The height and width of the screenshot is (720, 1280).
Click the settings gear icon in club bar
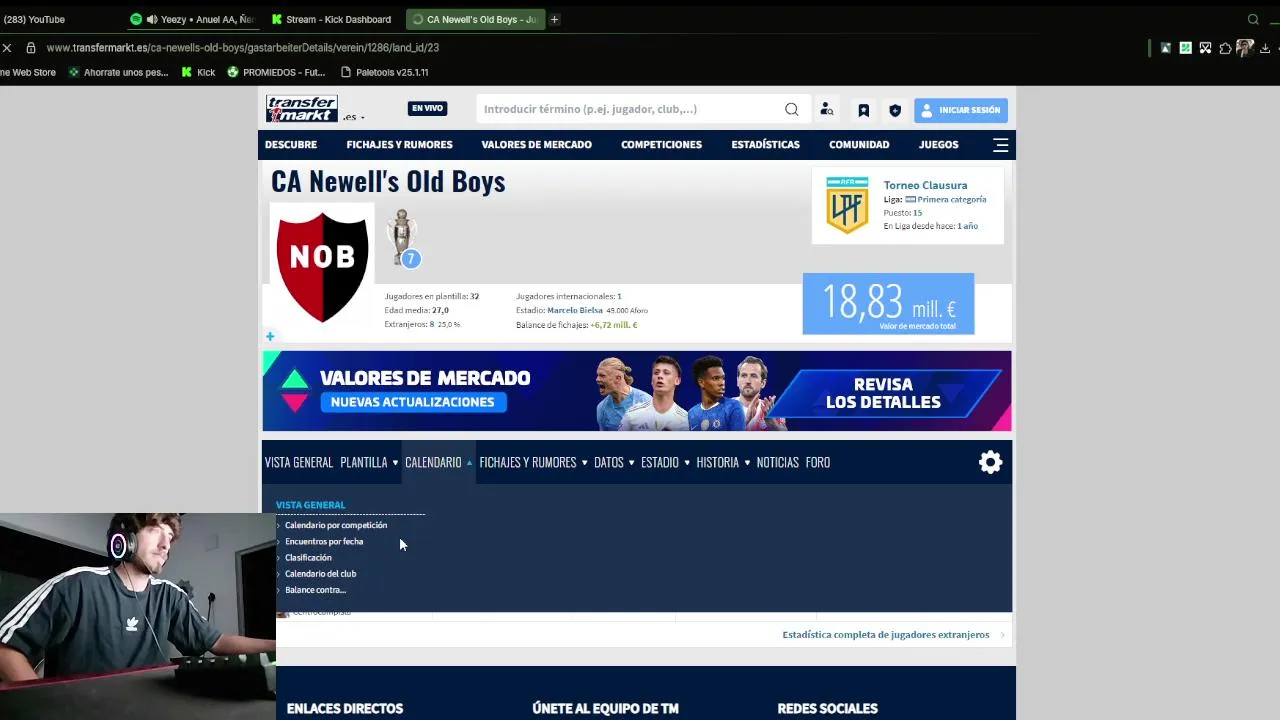pos(990,462)
